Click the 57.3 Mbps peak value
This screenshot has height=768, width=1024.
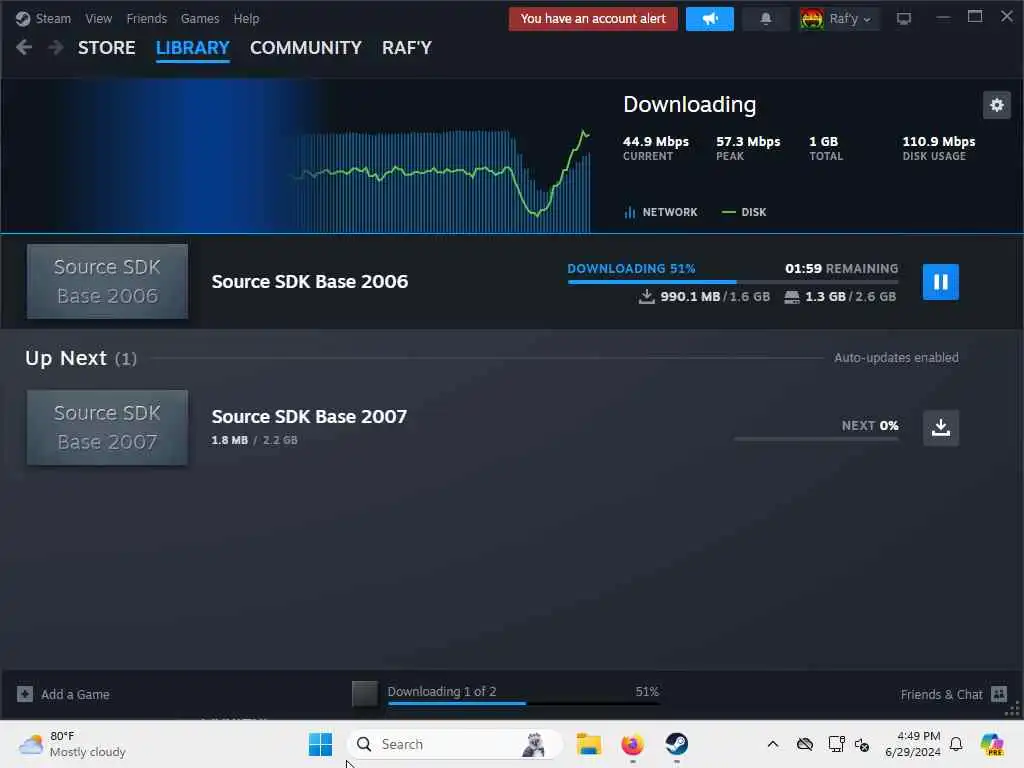(x=748, y=141)
